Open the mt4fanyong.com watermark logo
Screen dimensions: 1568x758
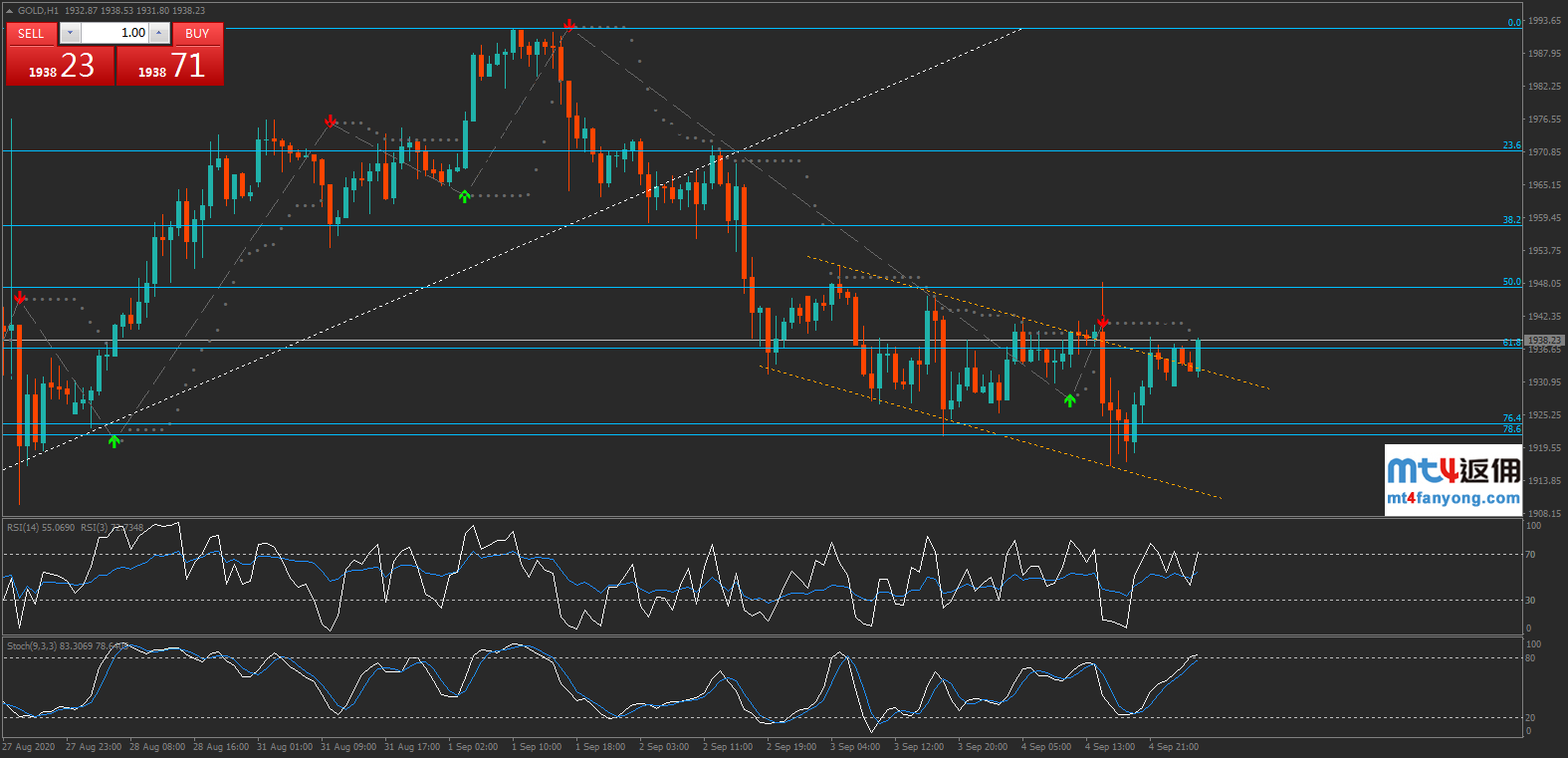pos(1453,480)
